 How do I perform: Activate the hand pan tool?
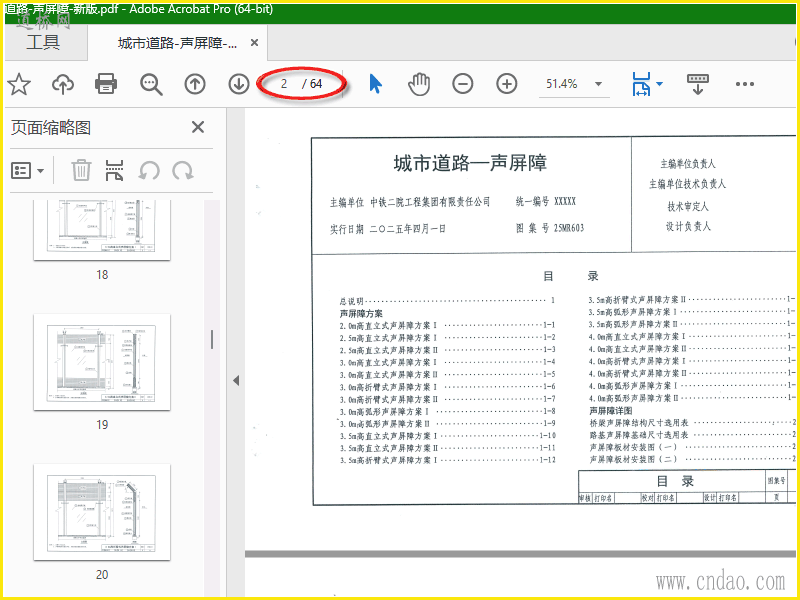(419, 84)
